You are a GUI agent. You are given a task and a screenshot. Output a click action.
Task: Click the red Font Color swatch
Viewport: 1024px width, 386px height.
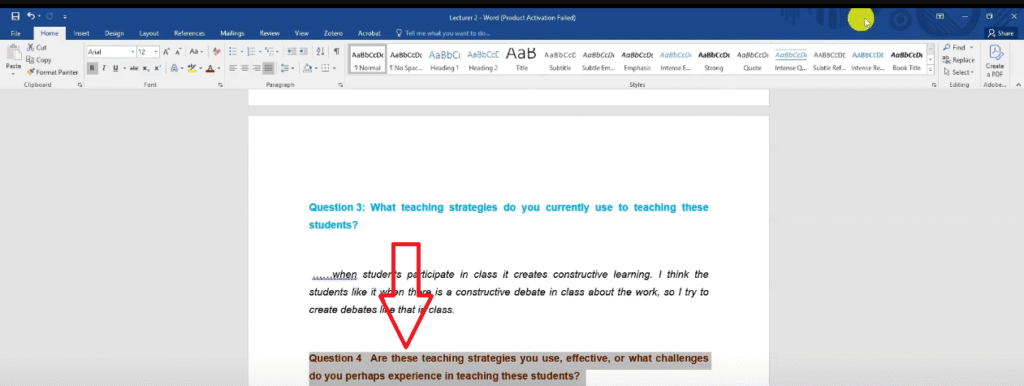(x=210, y=68)
